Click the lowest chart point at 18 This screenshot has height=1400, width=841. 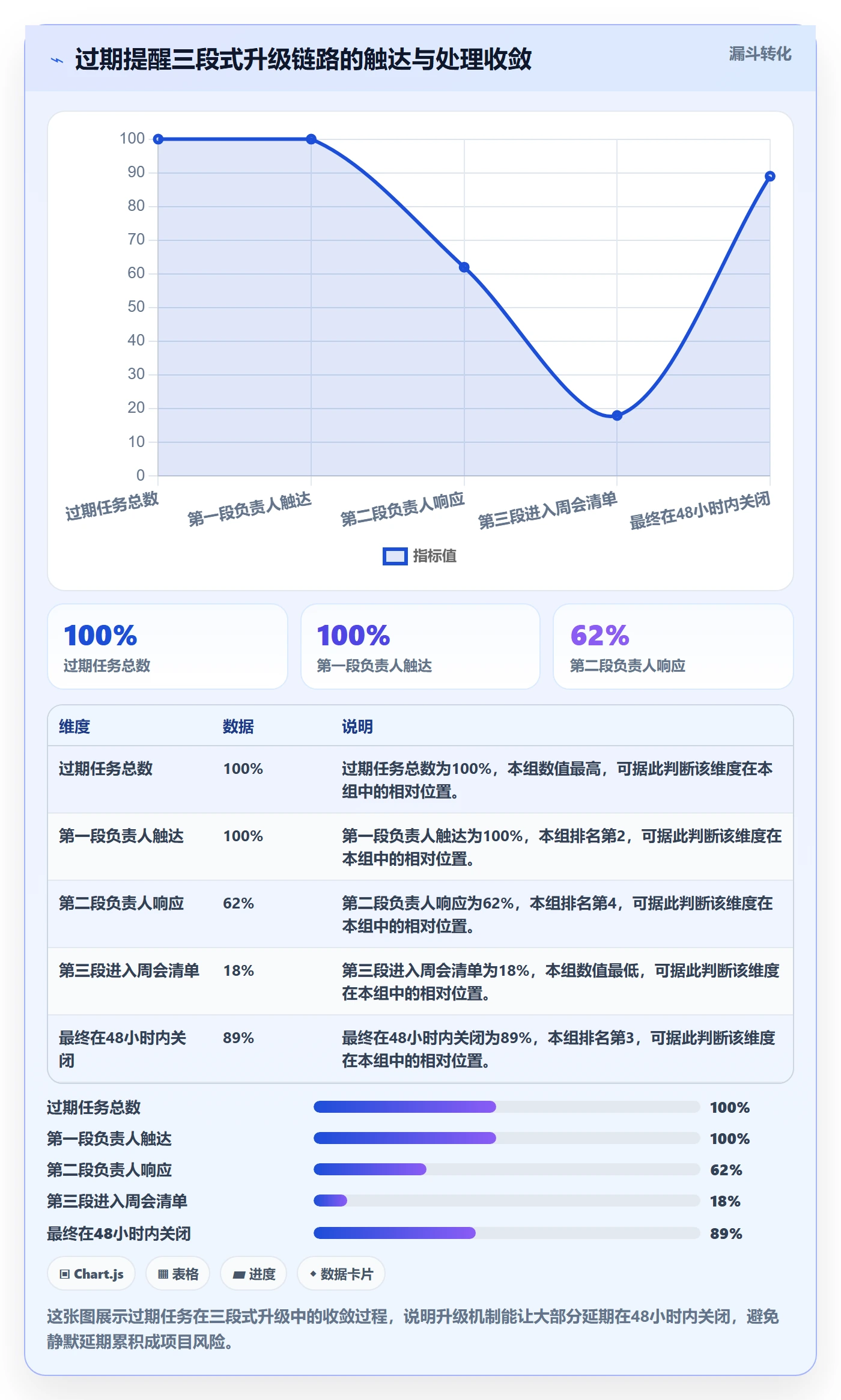point(617,415)
